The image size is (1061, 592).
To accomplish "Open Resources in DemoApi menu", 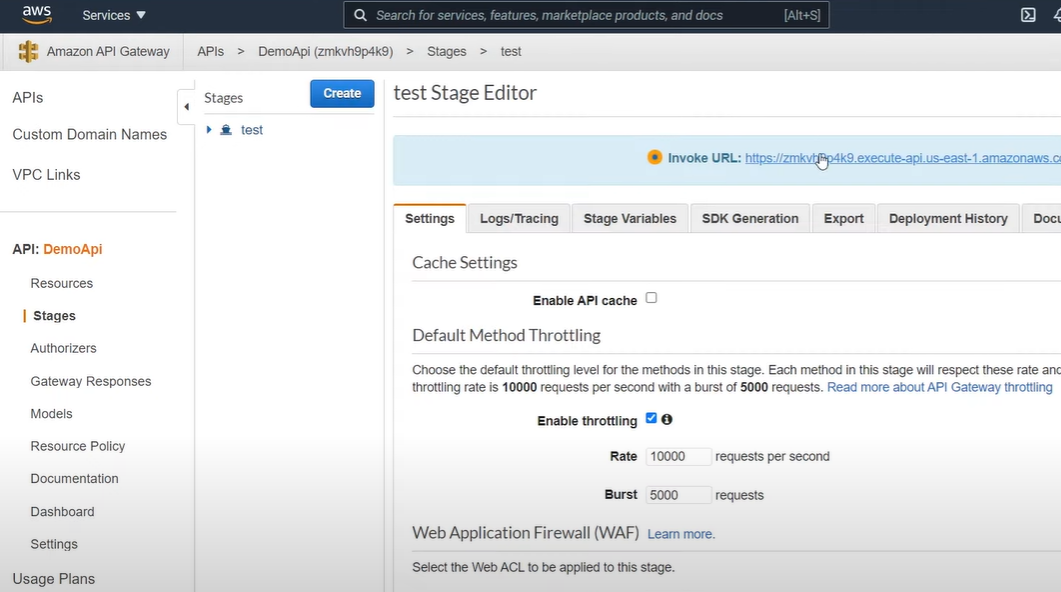I will click(62, 283).
